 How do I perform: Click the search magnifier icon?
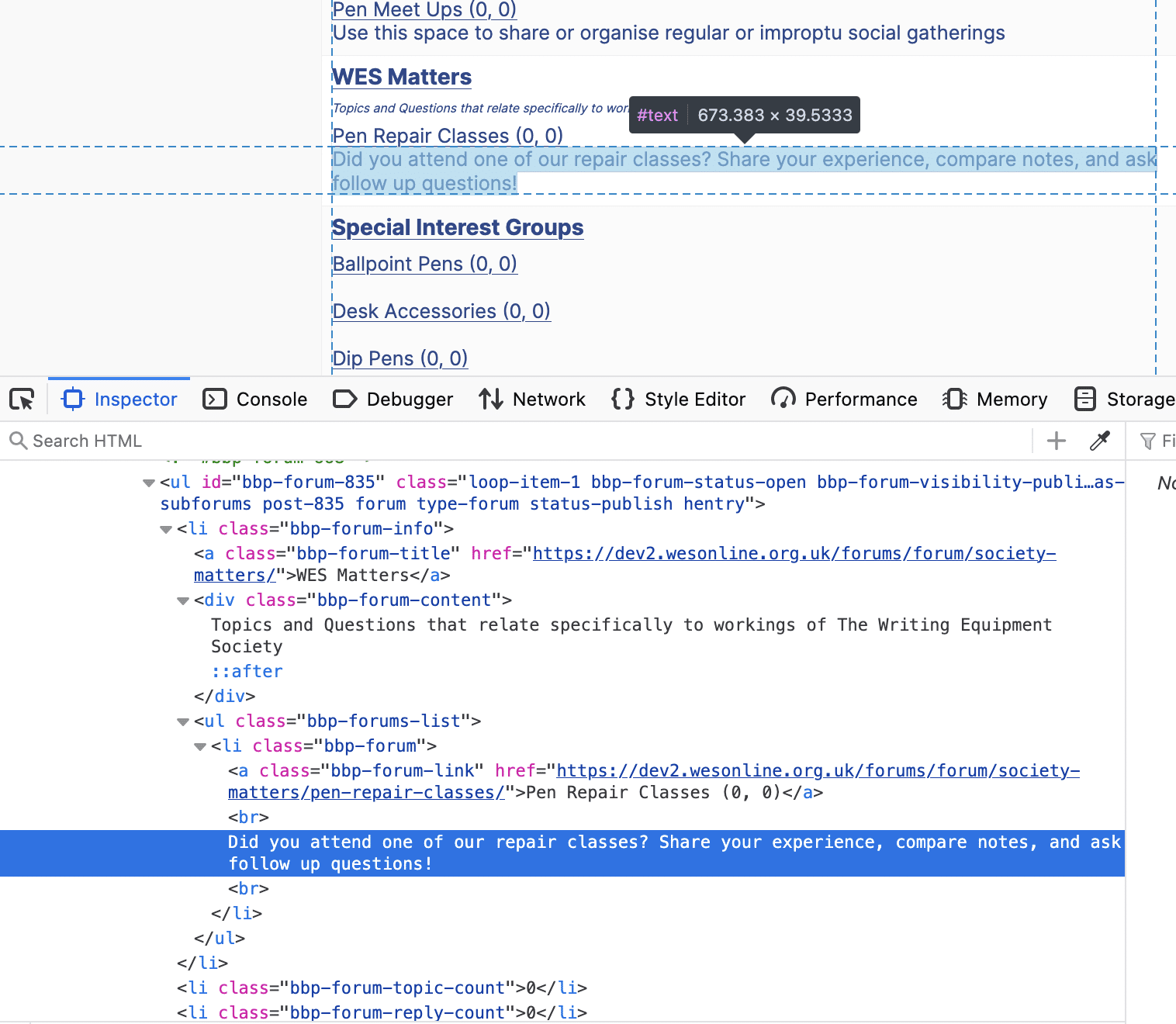(19, 441)
